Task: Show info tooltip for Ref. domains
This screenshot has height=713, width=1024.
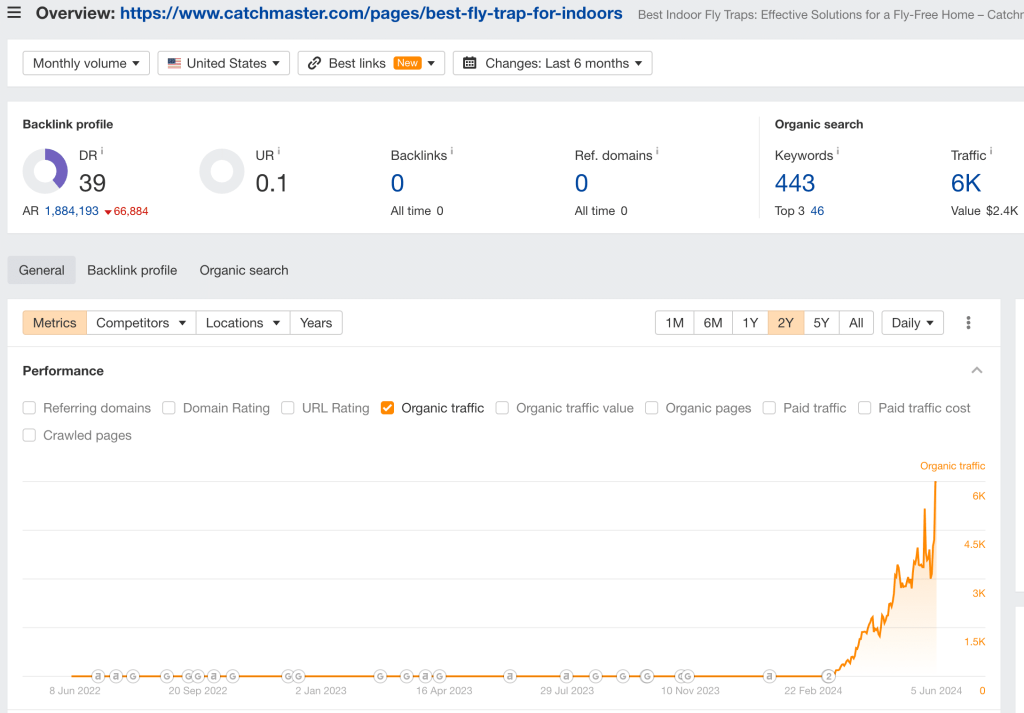Action: (657, 151)
